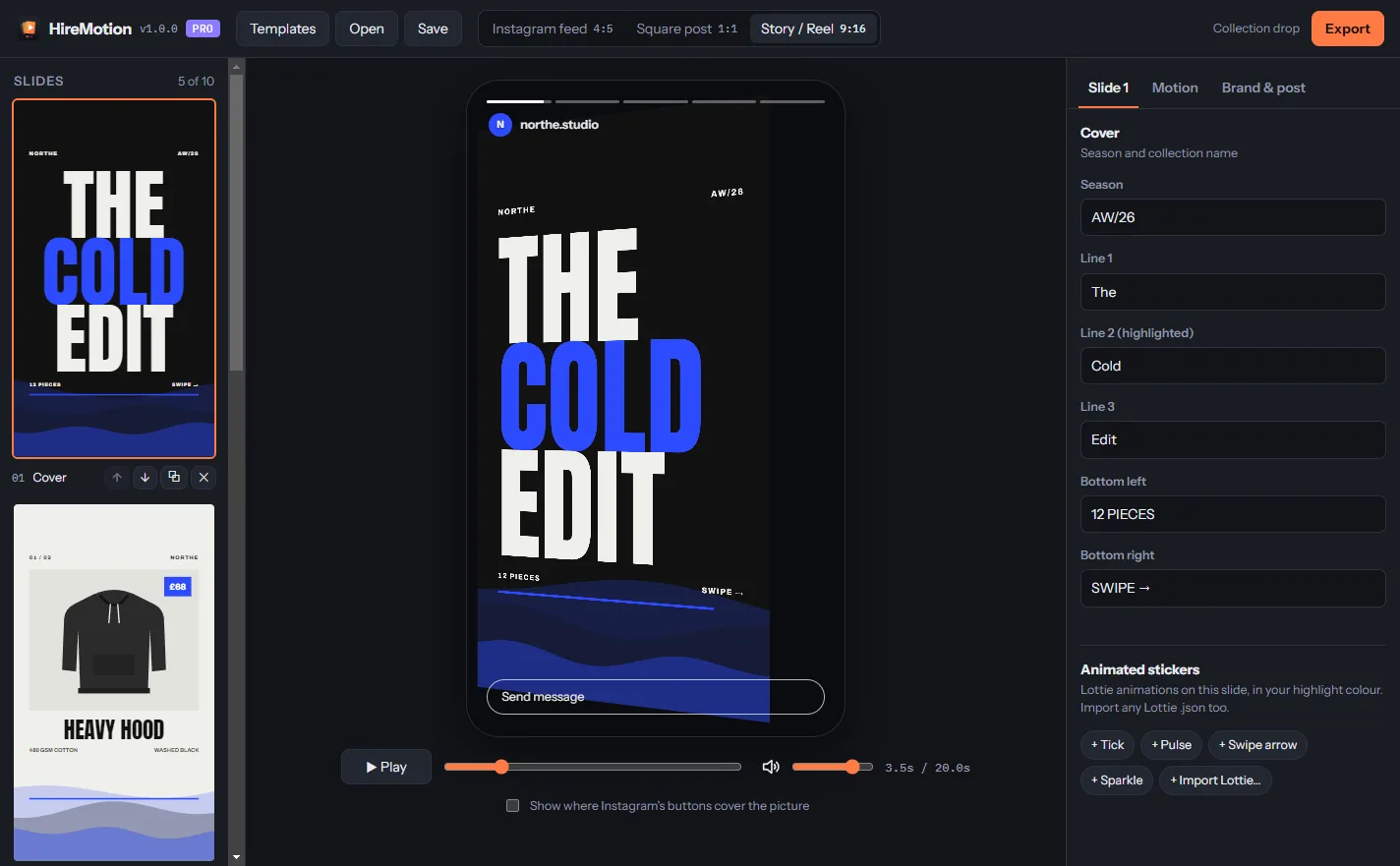Viewport: 1400px width, 866px height.
Task: Add the Swipe arrow sticker
Action: 1257,745
